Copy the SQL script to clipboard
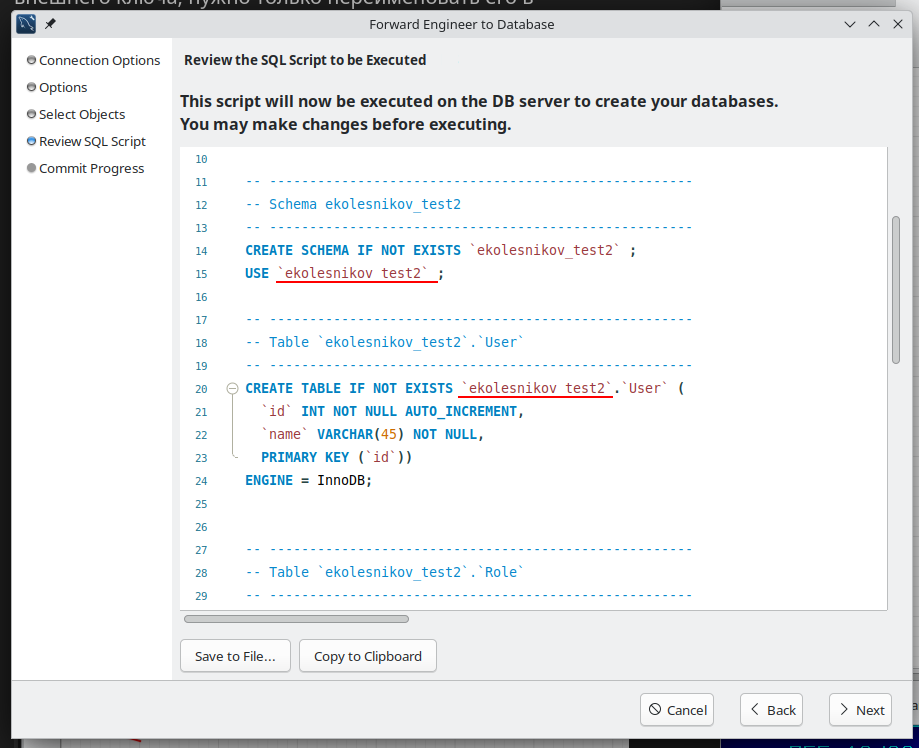The width and height of the screenshot is (919, 748). [x=367, y=656]
